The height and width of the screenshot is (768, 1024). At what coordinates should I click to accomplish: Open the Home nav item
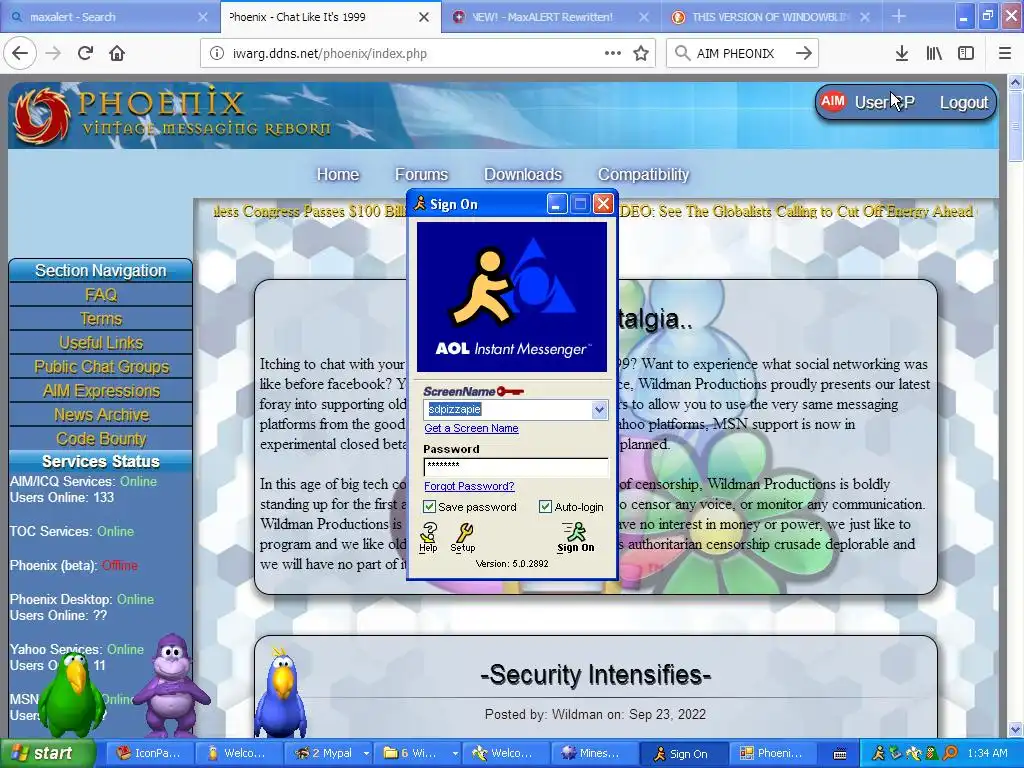[x=338, y=174]
